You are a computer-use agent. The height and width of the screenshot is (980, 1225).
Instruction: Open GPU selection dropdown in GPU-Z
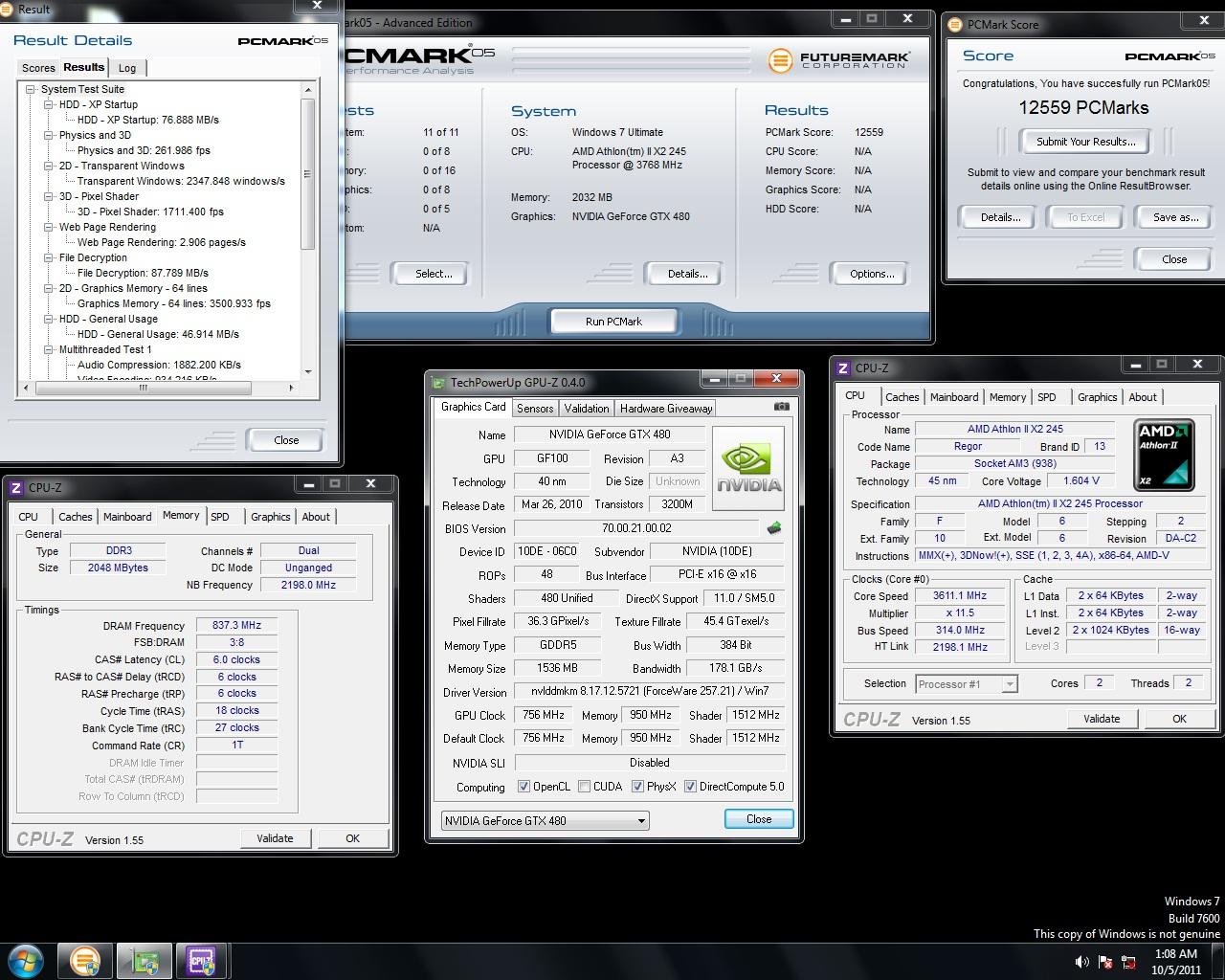pos(545,821)
